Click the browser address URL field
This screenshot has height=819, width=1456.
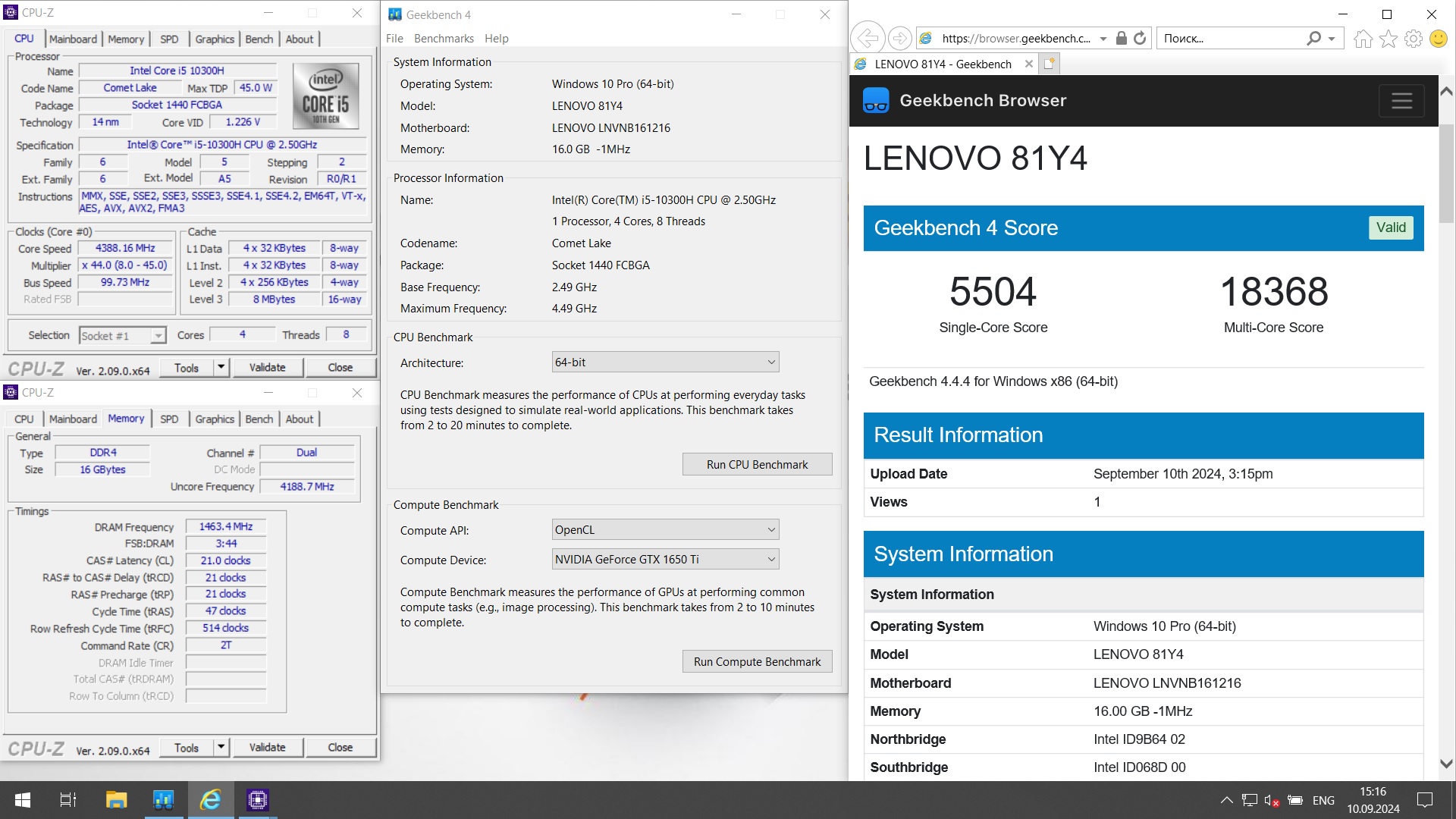coord(1015,39)
